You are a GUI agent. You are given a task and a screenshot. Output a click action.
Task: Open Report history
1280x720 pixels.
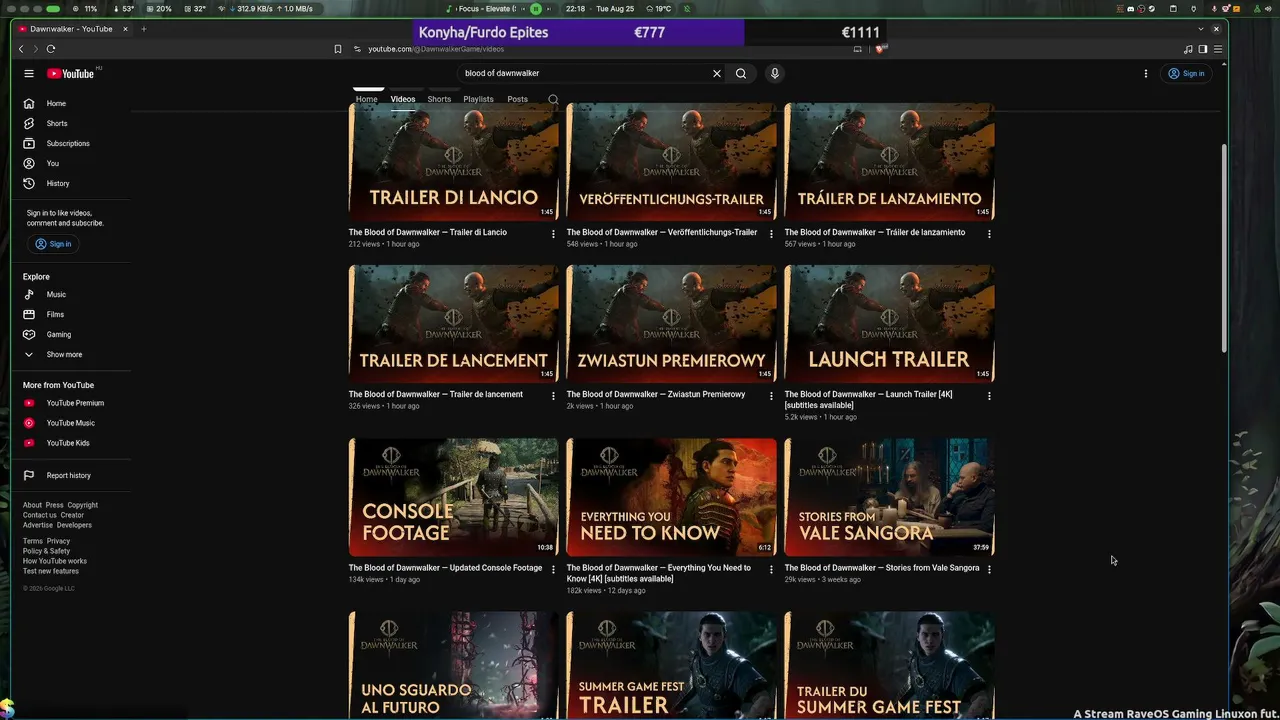(x=69, y=475)
